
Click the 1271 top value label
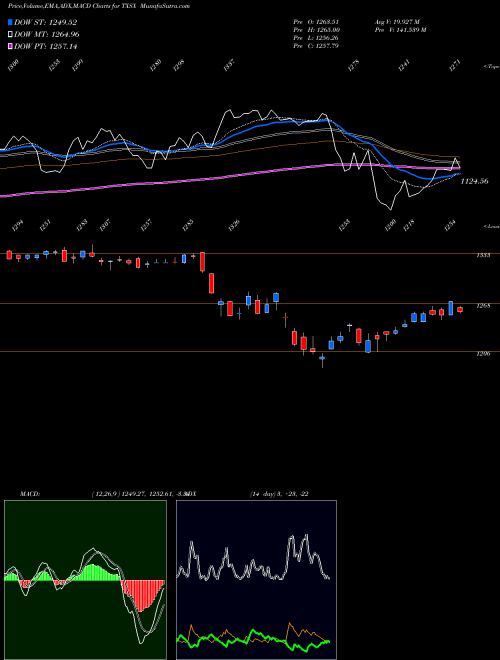point(455,67)
